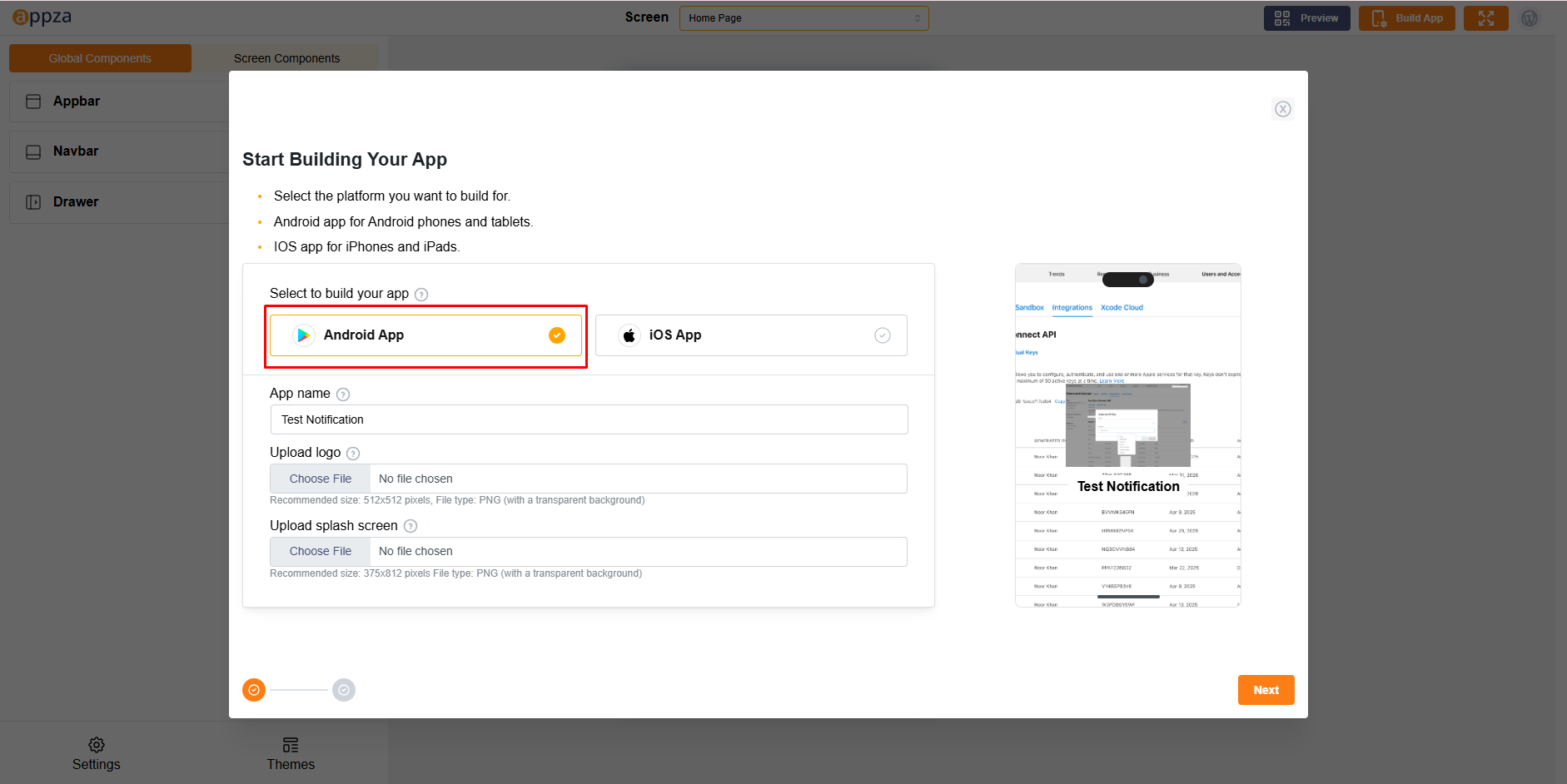Click the phone icon in Build App button
The height and width of the screenshot is (784, 1567).
(1379, 18)
